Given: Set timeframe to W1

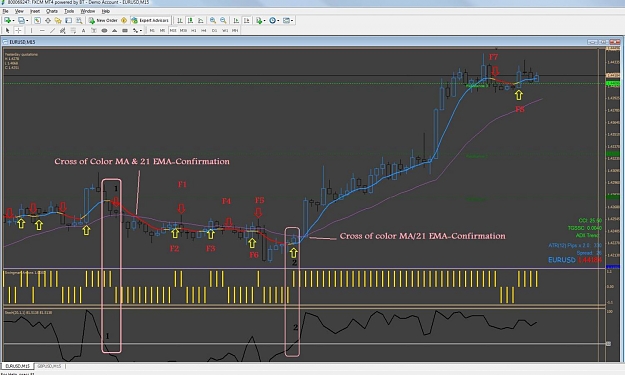Looking at the screenshot, I should (225, 30).
